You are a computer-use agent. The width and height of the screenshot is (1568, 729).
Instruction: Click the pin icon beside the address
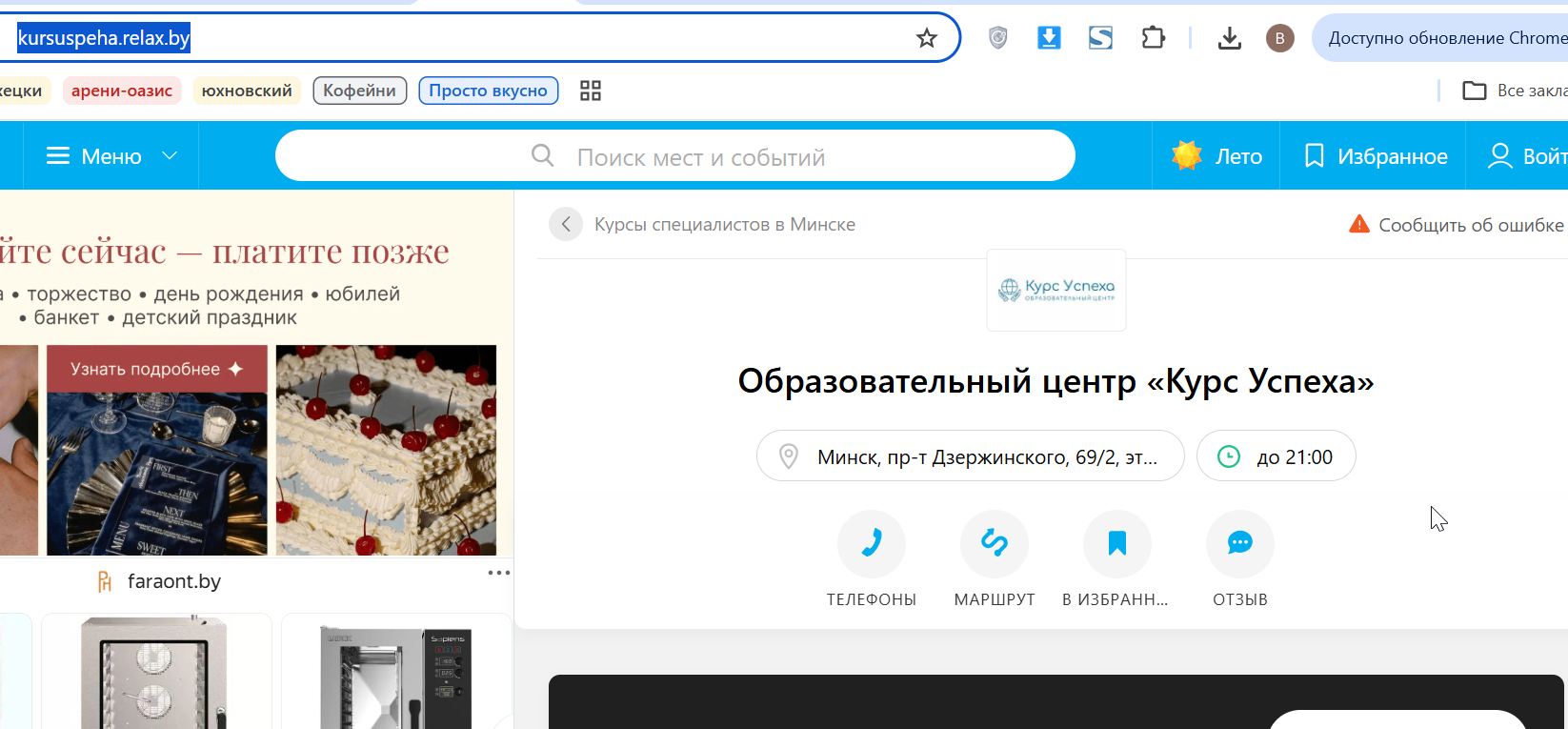pyautogui.click(x=789, y=456)
